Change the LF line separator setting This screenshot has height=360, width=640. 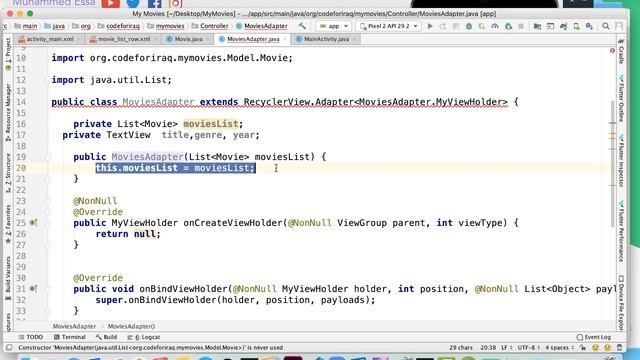coord(507,348)
